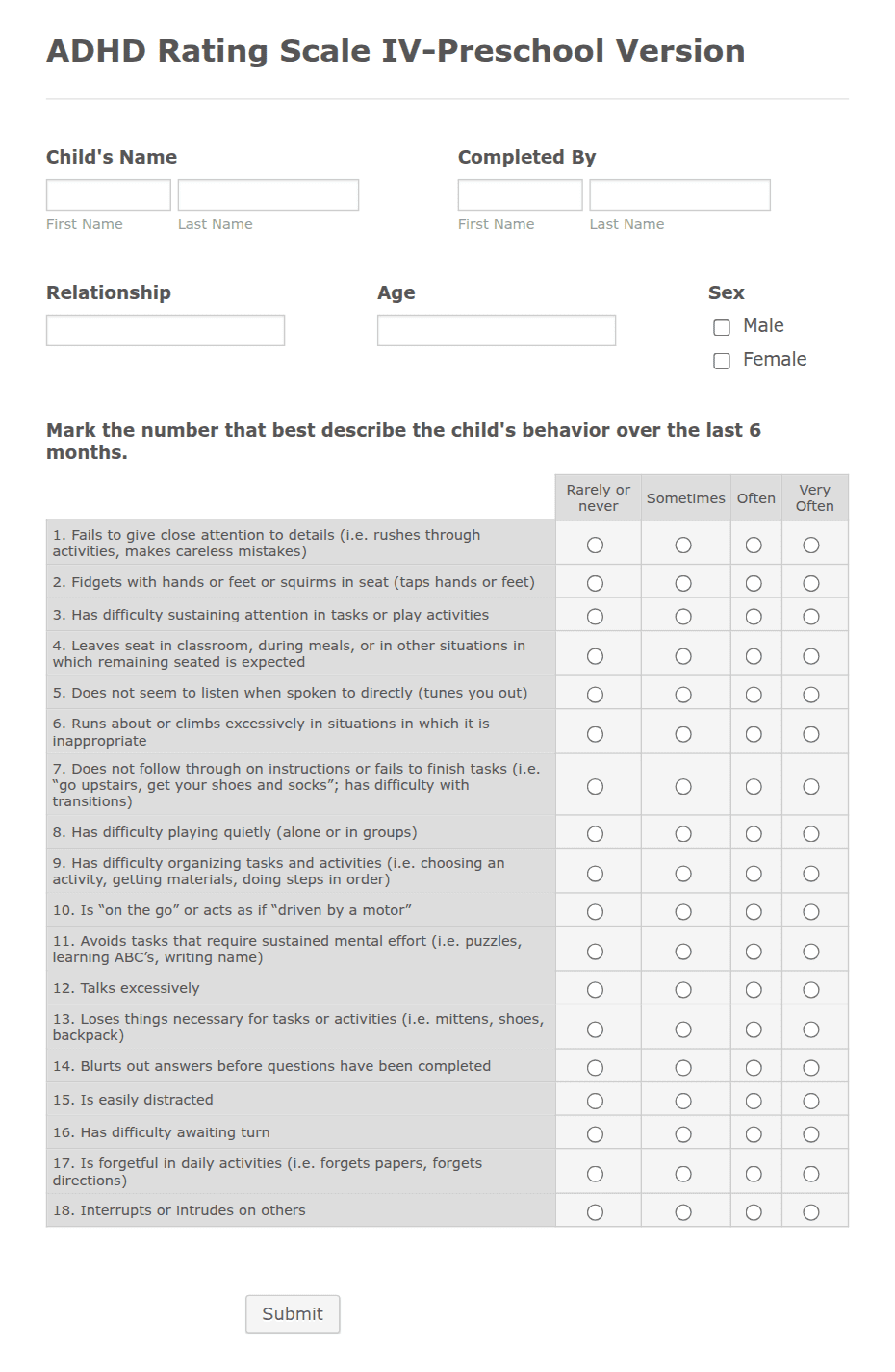The width and height of the screenshot is (895, 1372).
Task: Select "Sometimes" for "Fidgets with hands or feet"
Action: [x=684, y=582]
